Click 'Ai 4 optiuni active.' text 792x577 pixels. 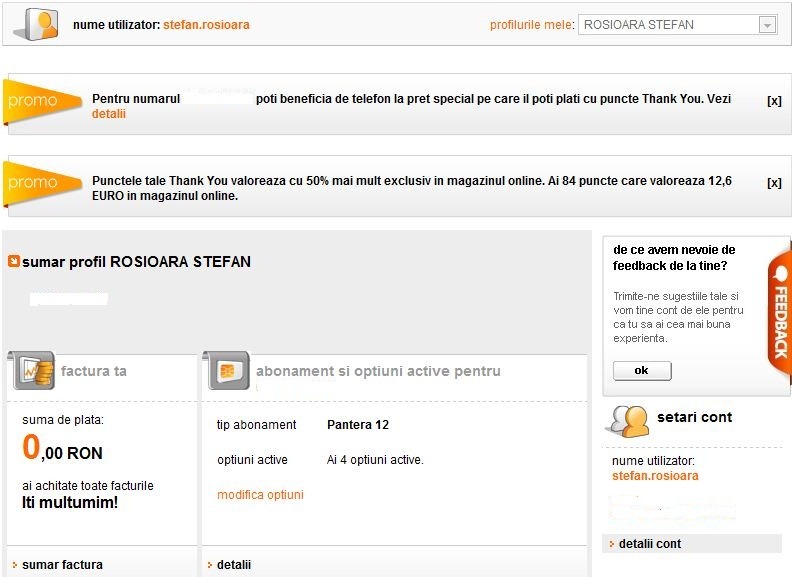coord(375,460)
